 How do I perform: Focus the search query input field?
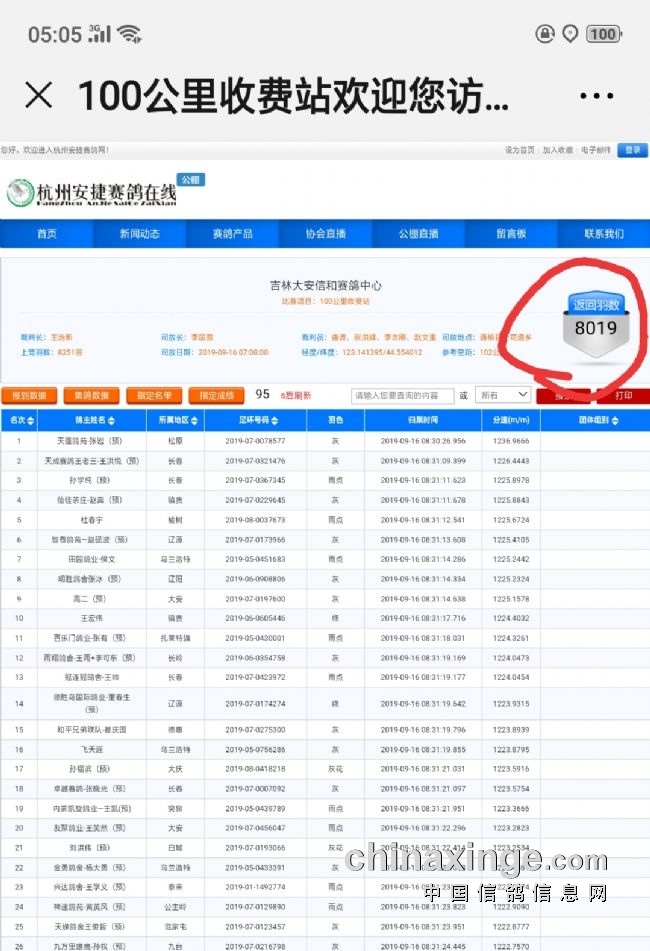click(x=402, y=395)
